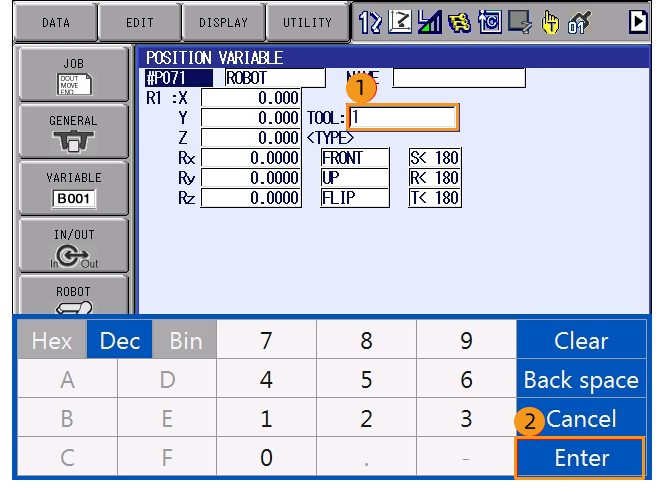This screenshot has height=492, width=664.
Task: Open the JOB main menu
Action: coord(73,75)
